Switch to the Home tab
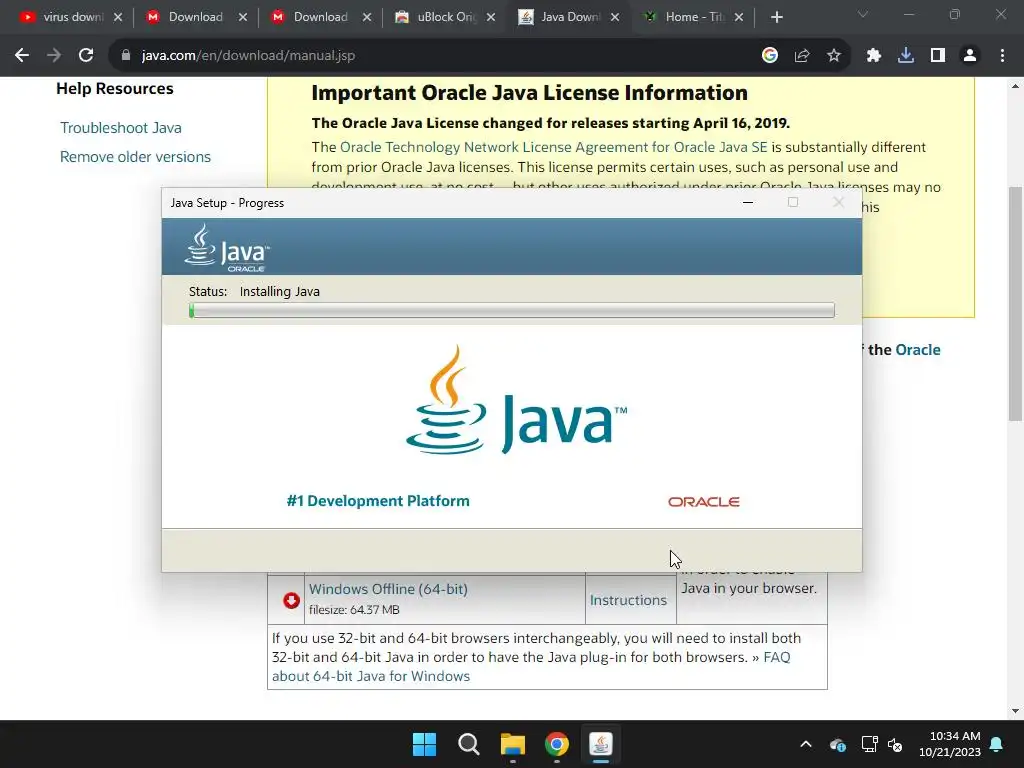This screenshot has width=1024, height=768. pos(684,17)
